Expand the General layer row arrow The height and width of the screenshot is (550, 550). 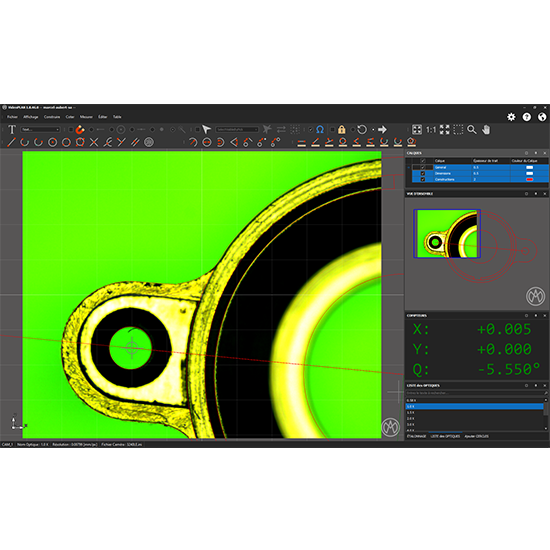click(x=408, y=167)
